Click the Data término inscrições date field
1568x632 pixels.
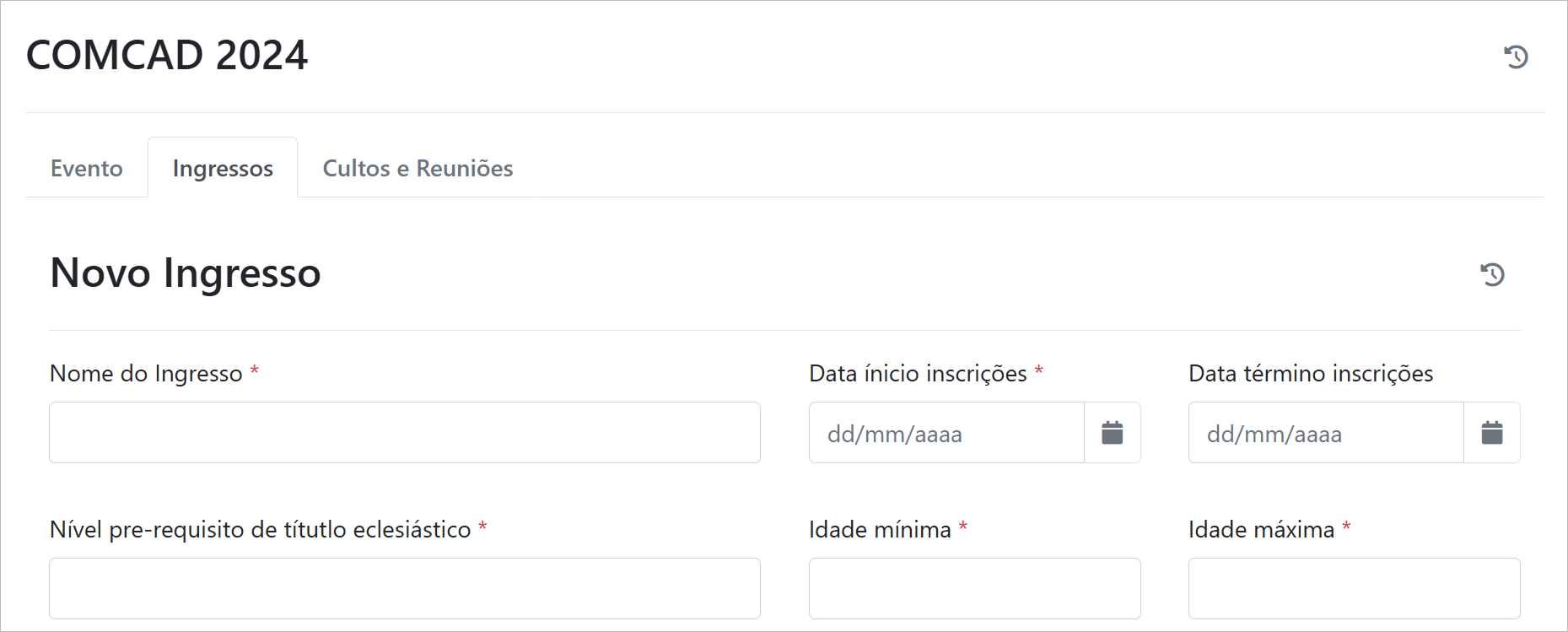point(1325,433)
